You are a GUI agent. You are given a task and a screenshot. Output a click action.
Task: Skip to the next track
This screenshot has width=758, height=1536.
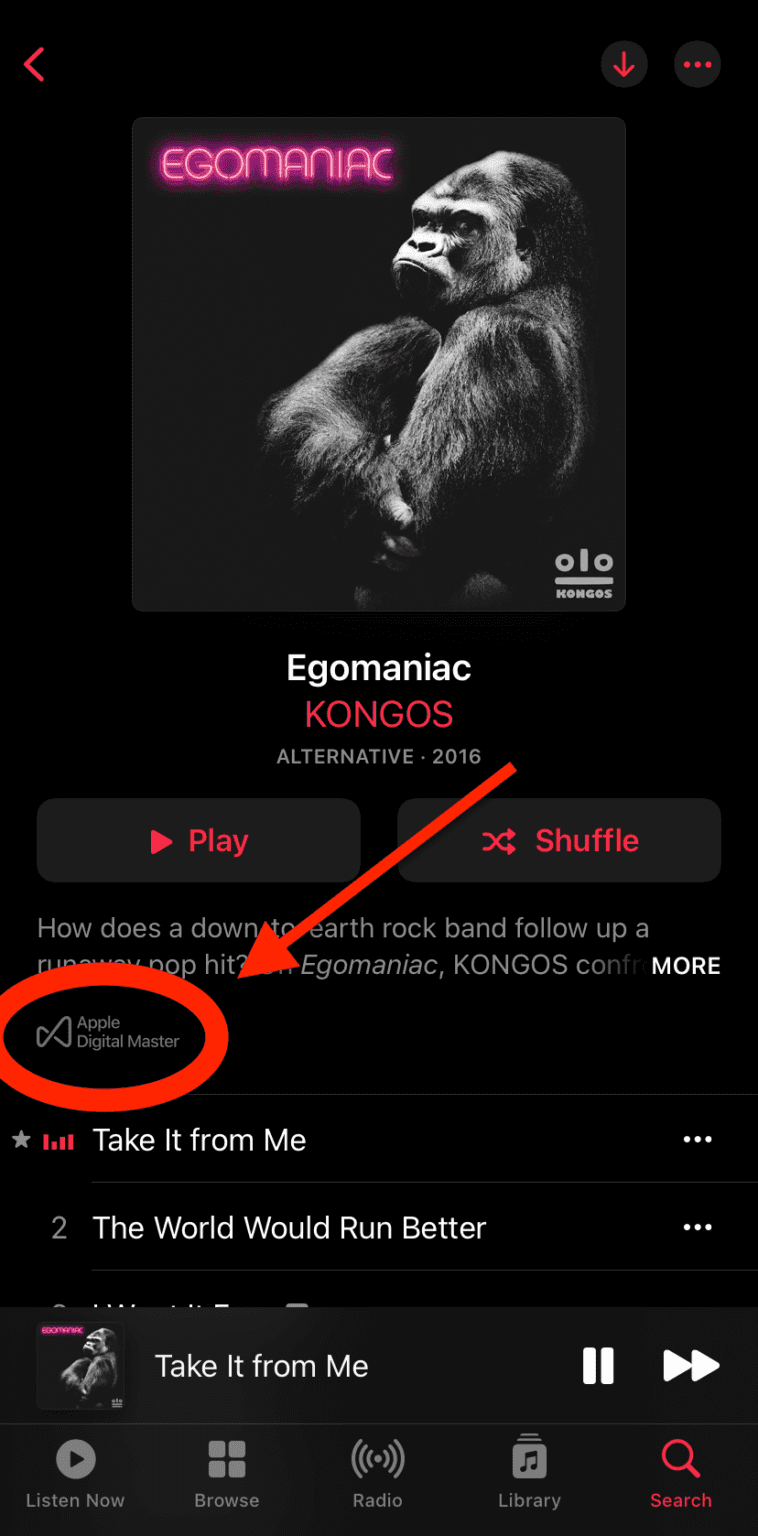(x=691, y=1366)
